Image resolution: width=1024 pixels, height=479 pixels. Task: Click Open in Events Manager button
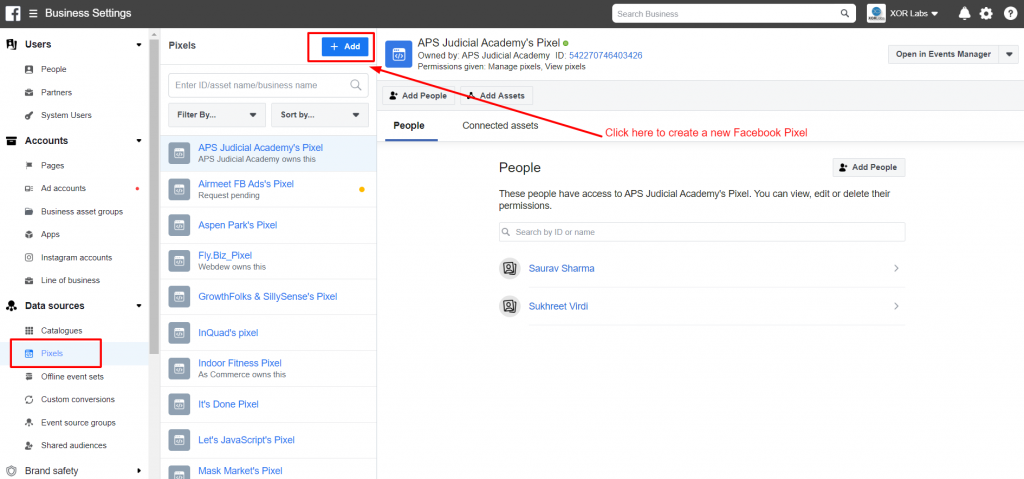point(944,54)
